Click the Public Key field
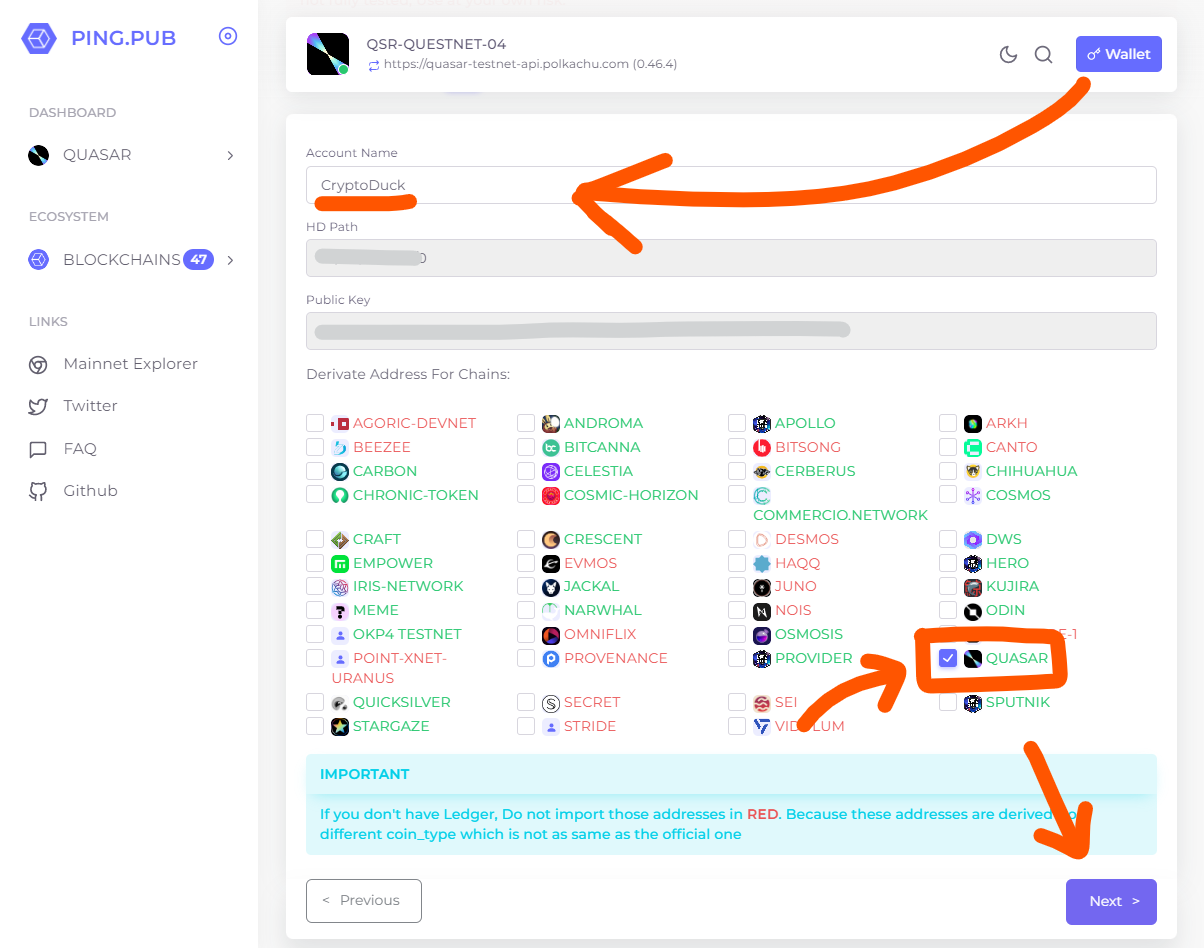 (x=731, y=331)
